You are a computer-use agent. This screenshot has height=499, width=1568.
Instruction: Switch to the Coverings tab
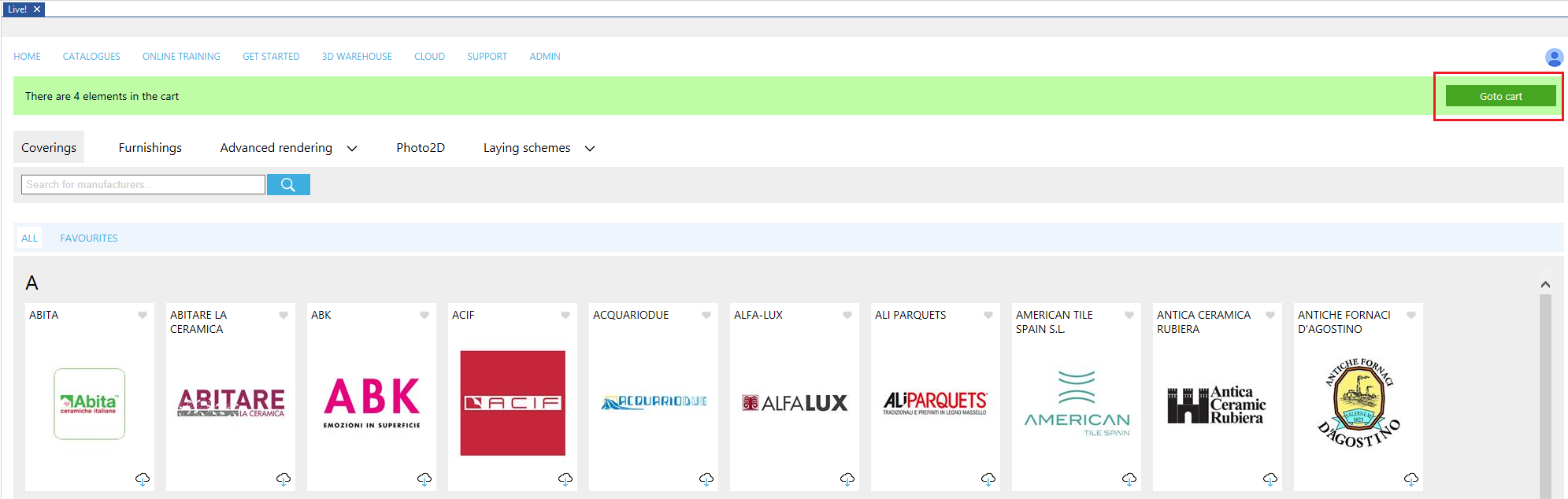(49, 148)
